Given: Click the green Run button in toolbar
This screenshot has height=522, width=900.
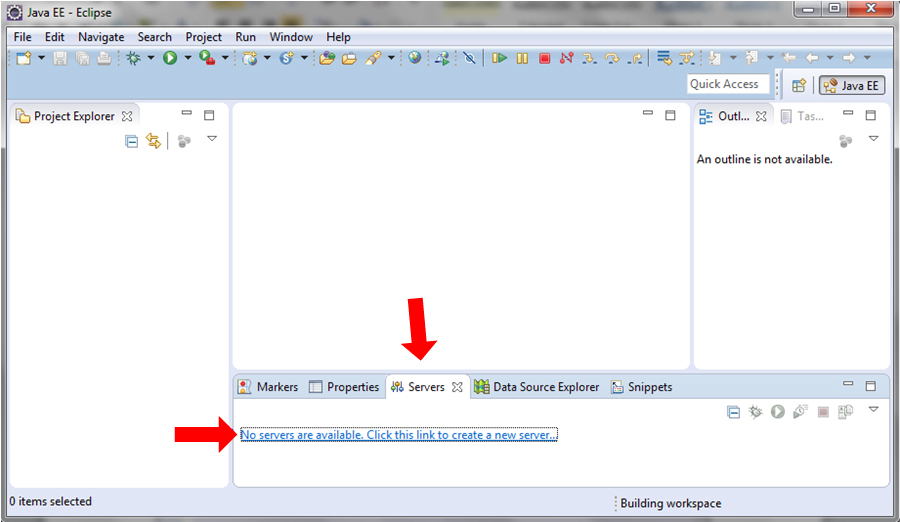Looking at the screenshot, I should [170, 58].
